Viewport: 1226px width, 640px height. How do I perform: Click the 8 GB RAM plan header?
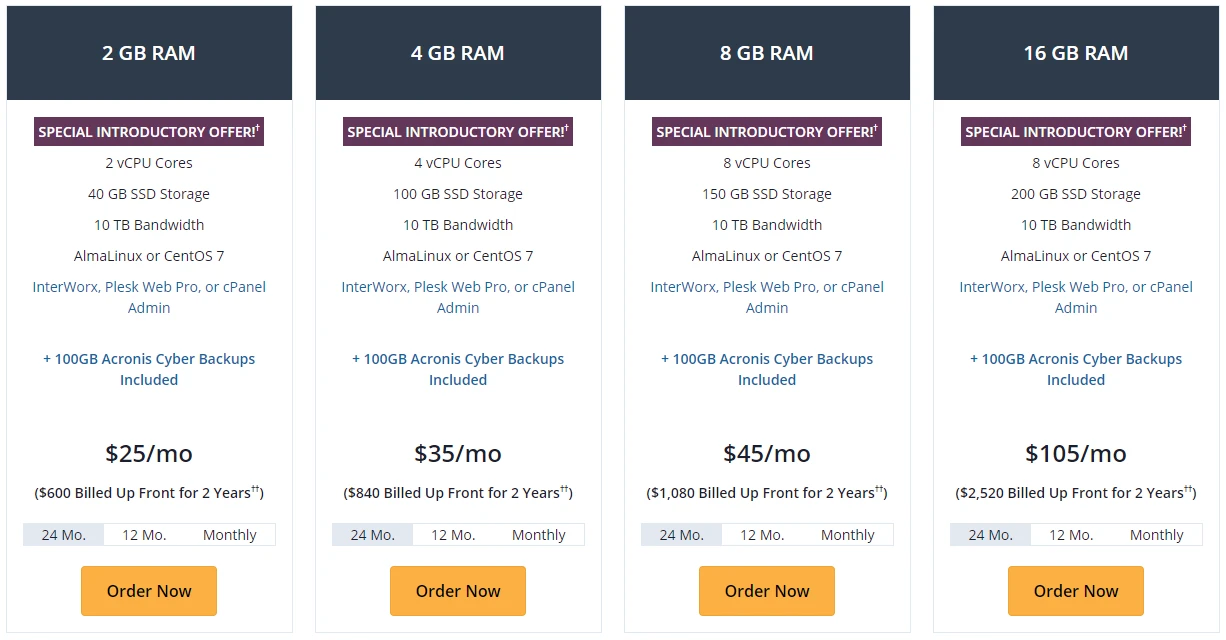point(766,53)
